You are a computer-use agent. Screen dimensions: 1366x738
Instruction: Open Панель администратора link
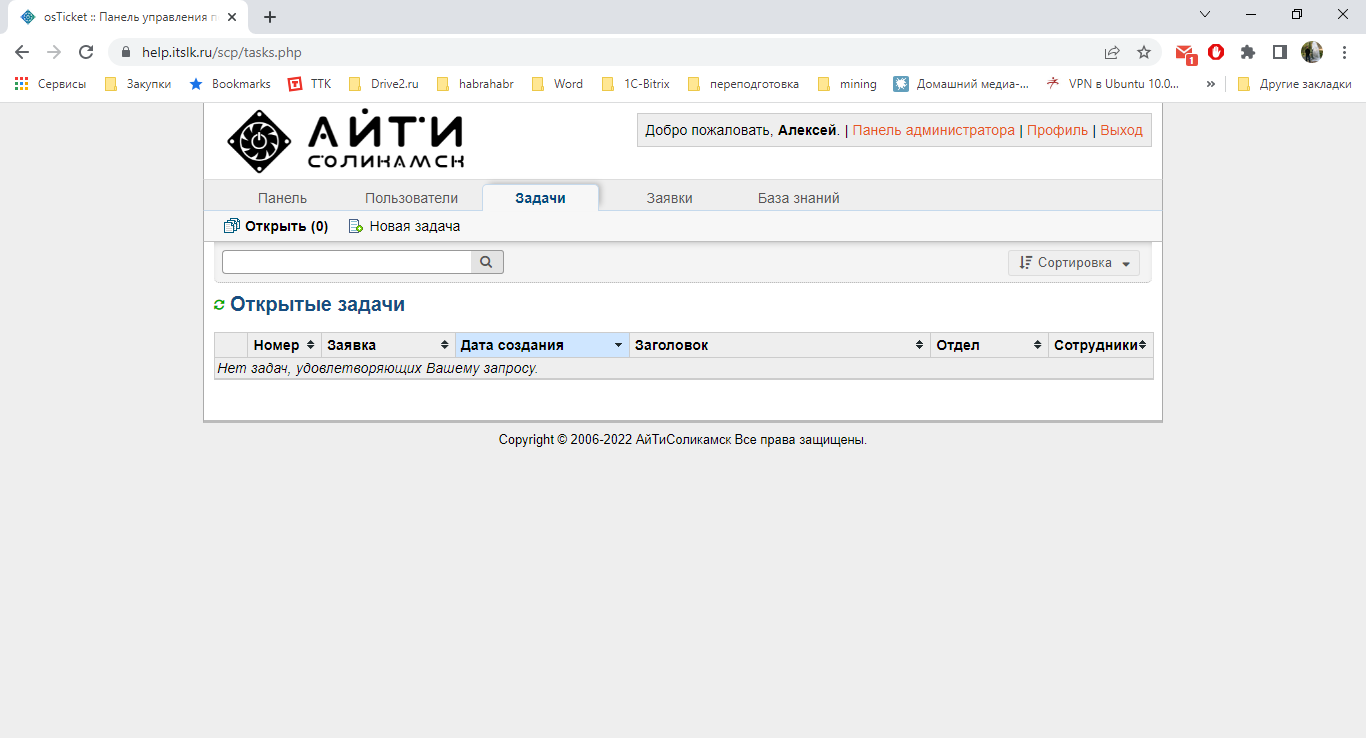click(x=933, y=130)
